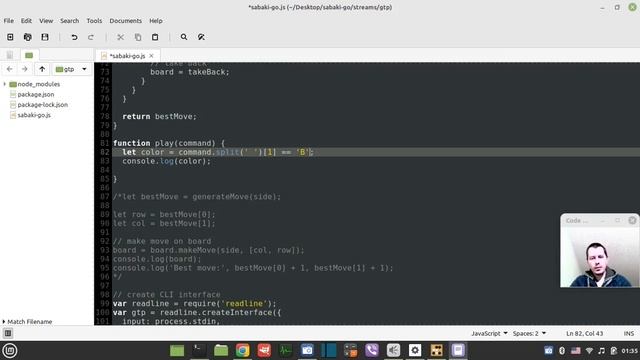Open the Bluetooth tray icon
640x360 pixels.
tap(562, 351)
